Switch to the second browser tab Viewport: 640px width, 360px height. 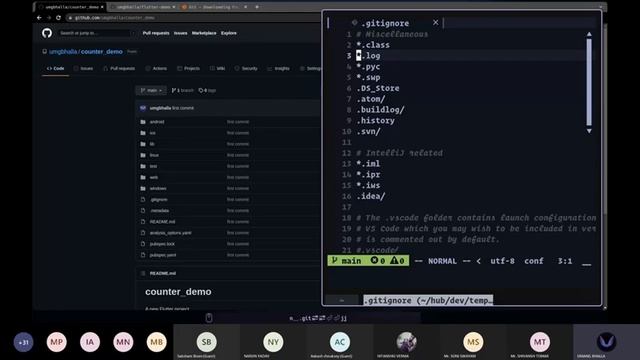coord(142,7)
